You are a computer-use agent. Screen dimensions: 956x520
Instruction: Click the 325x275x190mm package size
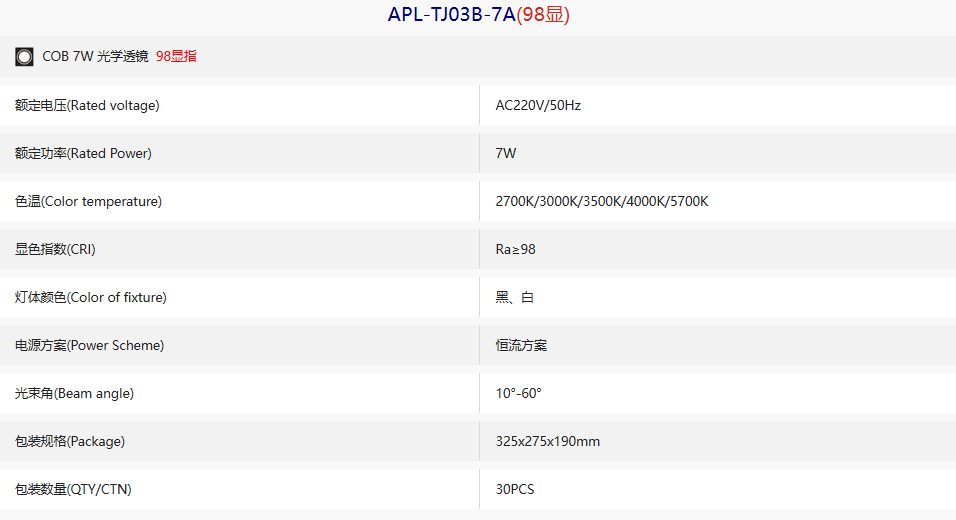(x=548, y=441)
